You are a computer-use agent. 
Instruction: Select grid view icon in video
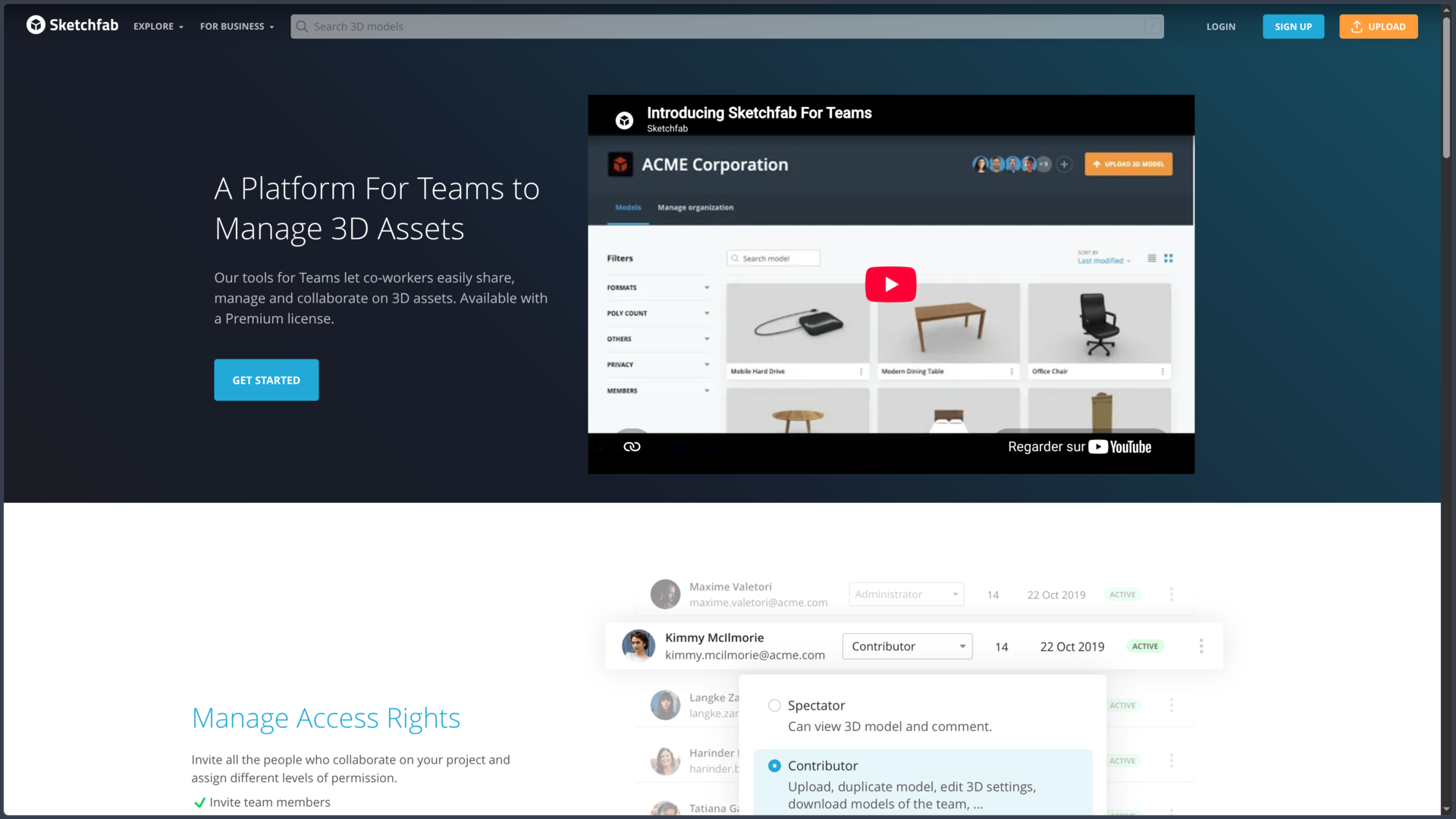tap(1169, 259)
